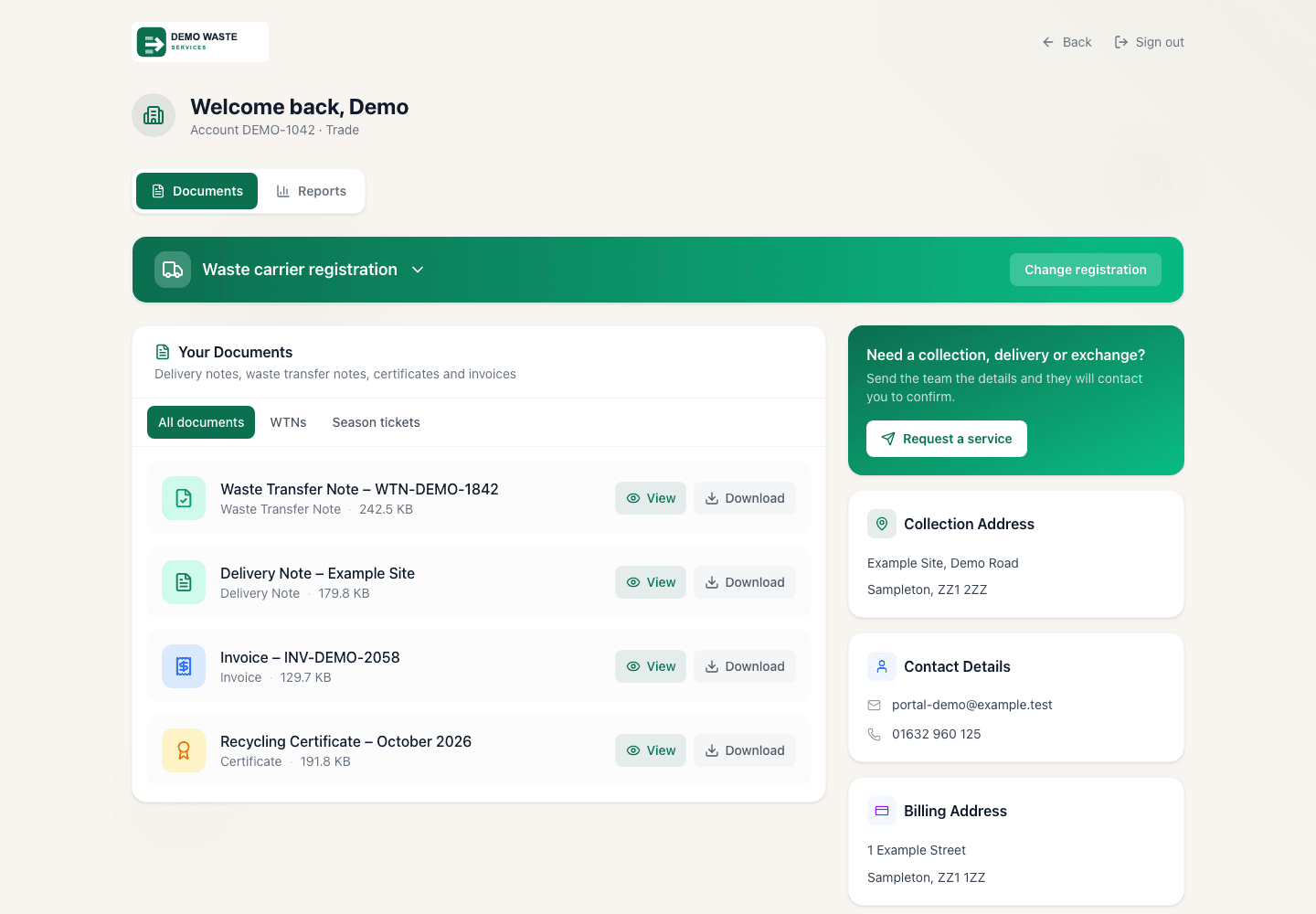1316x914 pixels.
Task: View the Recycling Certificate October 2026
Action: pos(651,750)
